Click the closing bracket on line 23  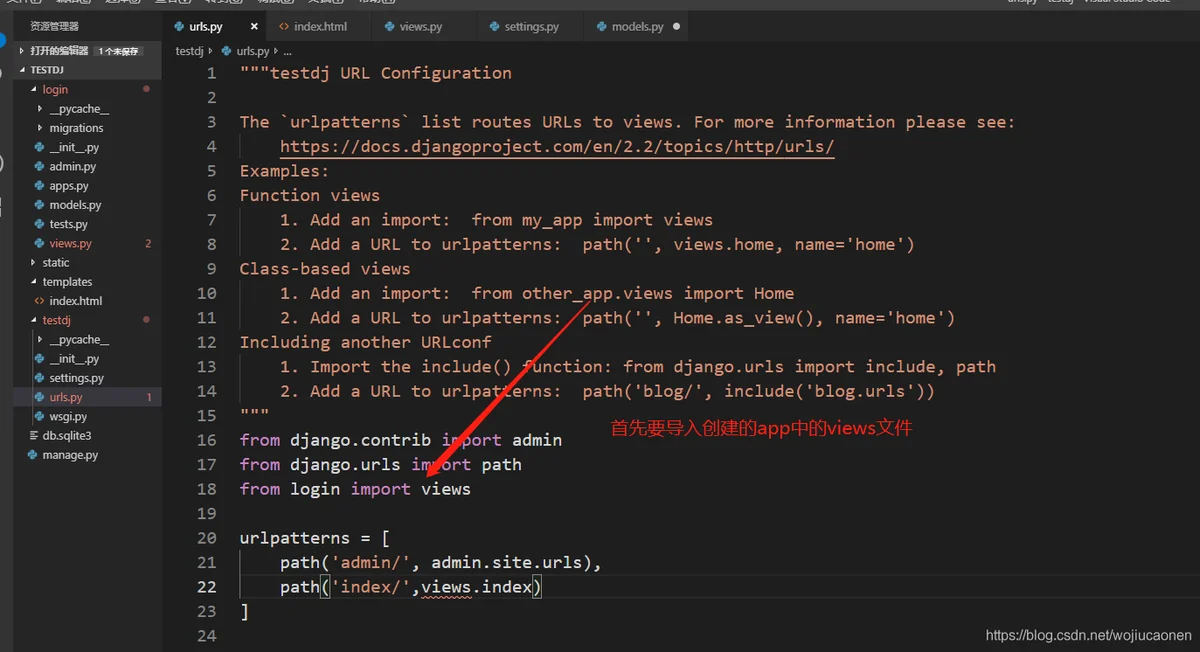(244, 611)
